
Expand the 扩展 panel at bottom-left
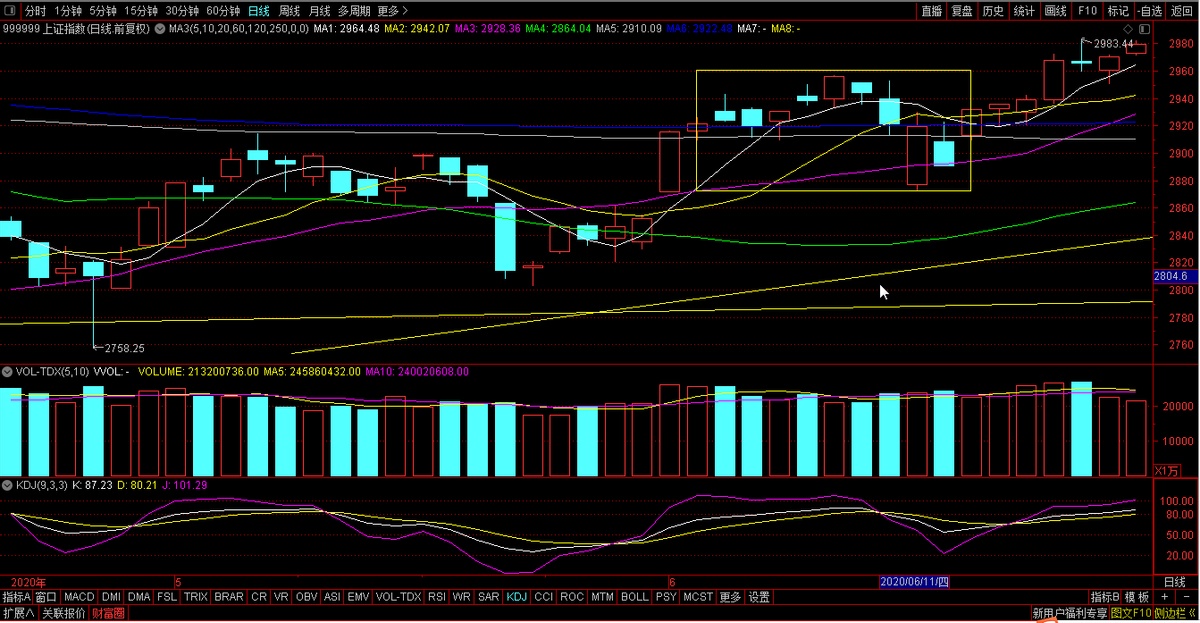18,613
